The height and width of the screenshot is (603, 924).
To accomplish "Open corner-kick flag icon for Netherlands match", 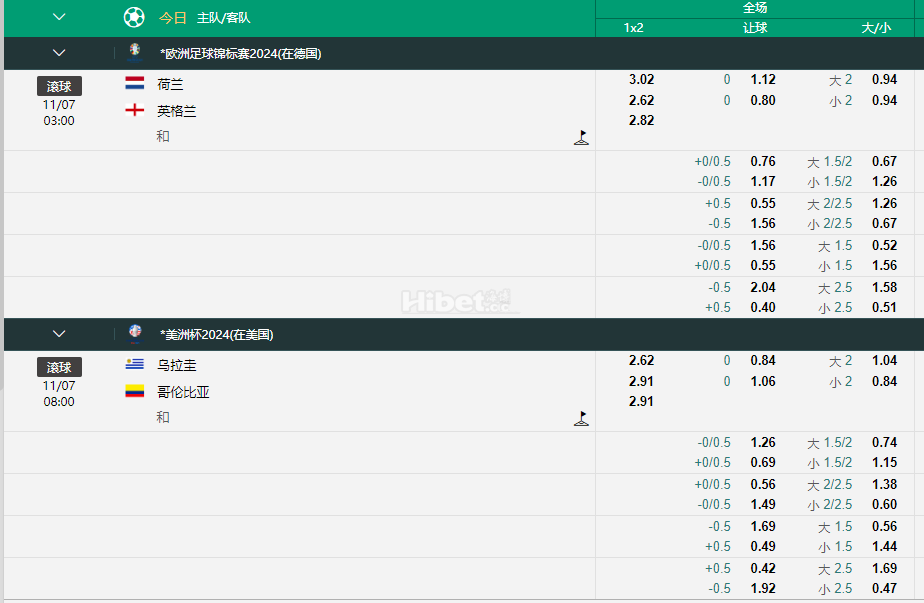I will click(581, 137).
